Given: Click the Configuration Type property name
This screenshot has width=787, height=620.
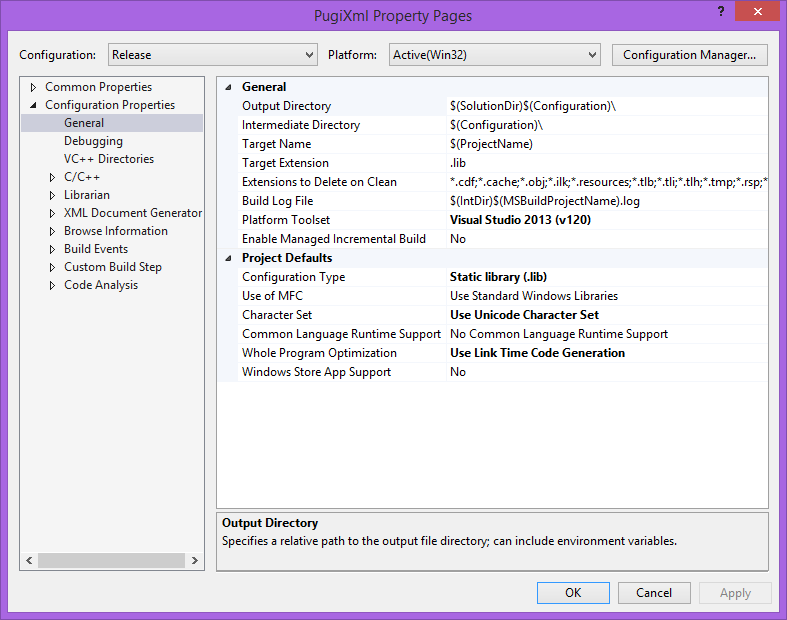Looking at the screenshot, I should 294,277.
